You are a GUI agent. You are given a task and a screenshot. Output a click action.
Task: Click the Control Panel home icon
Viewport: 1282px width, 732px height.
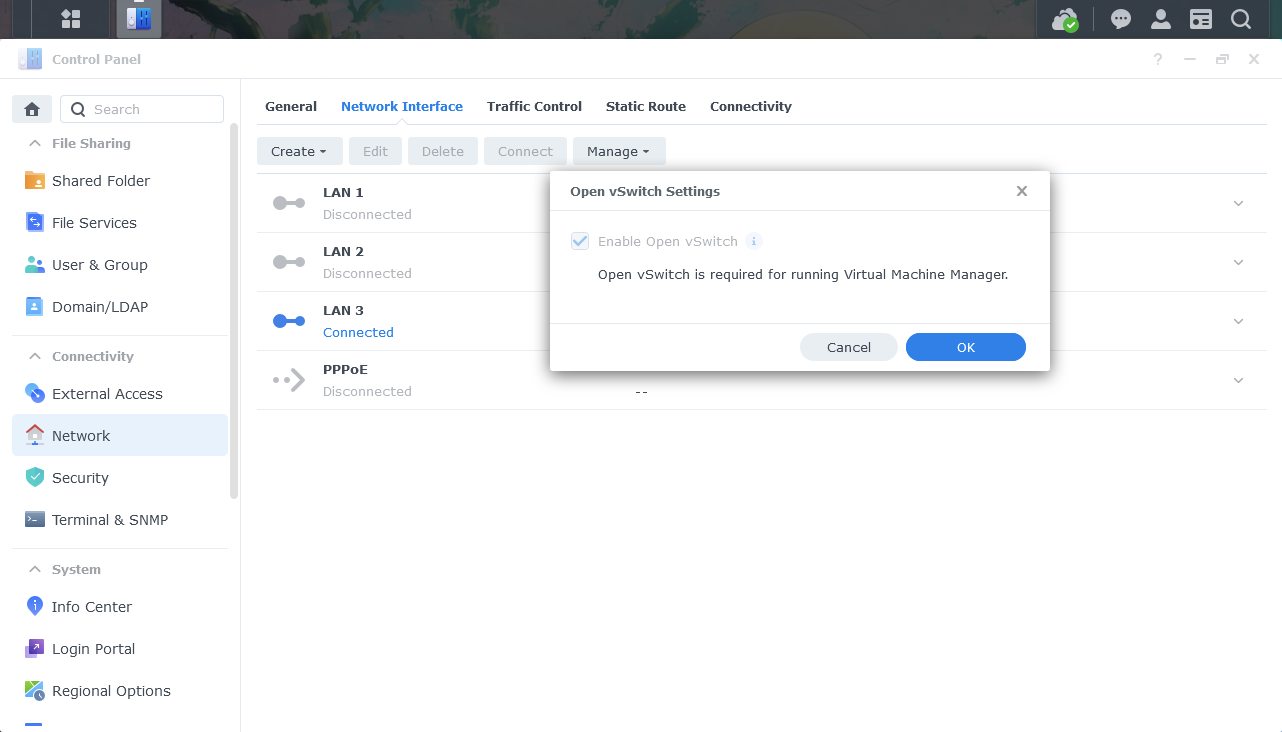(31, 109)
